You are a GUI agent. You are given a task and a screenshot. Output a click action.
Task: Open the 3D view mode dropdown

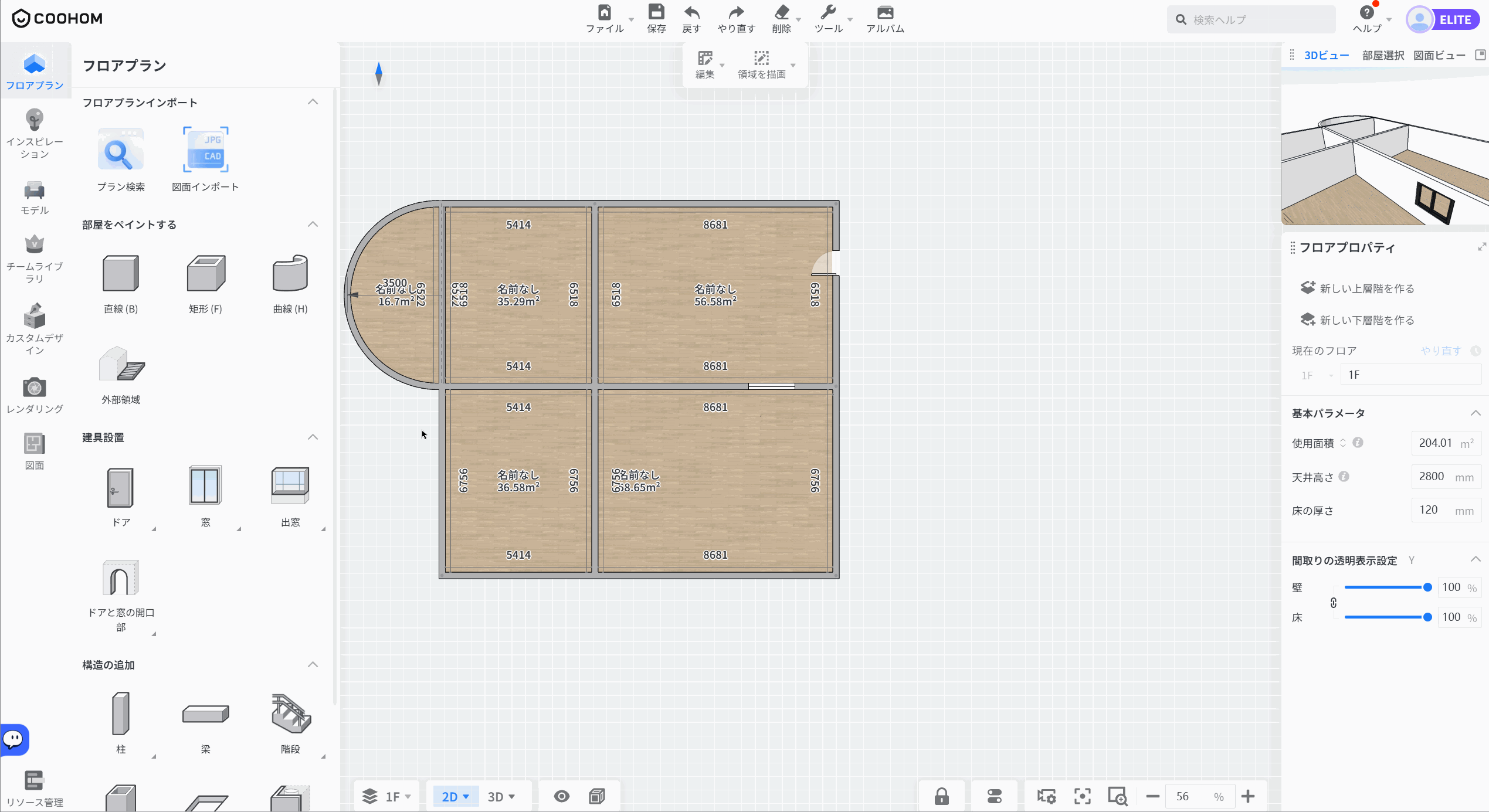[x=501, y=796]
